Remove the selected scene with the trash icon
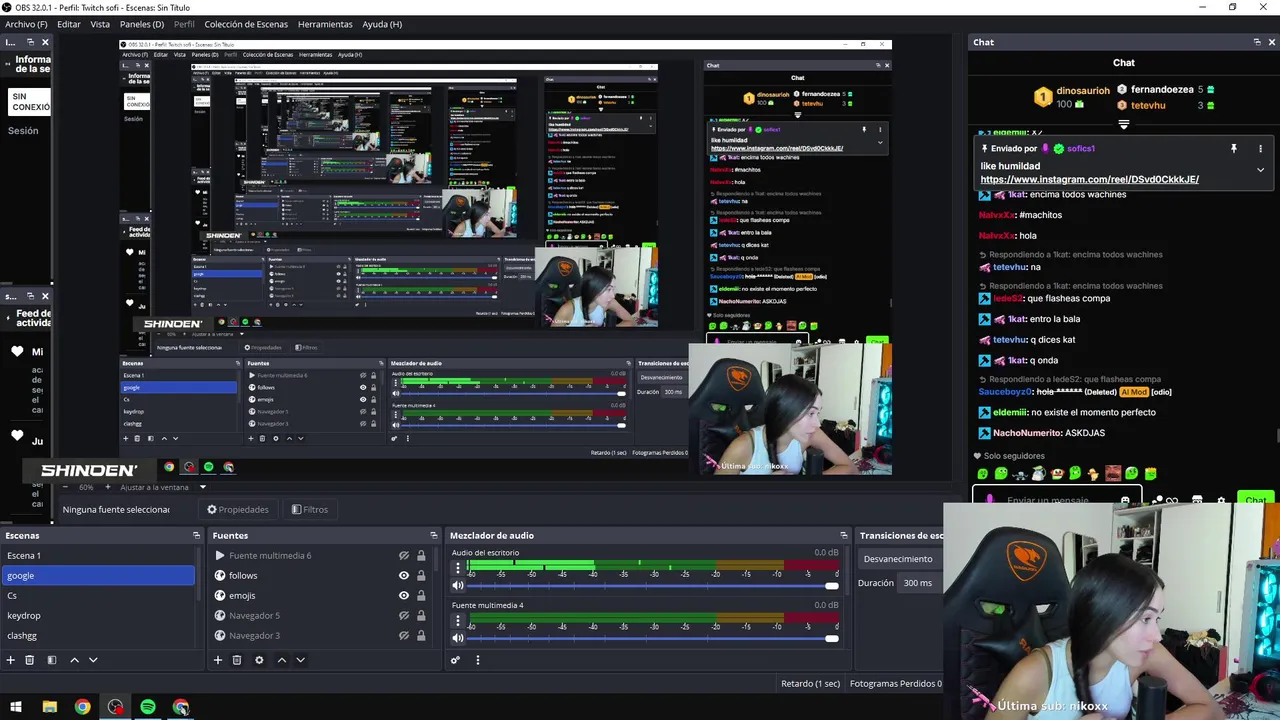The image size is (1280, 720). (x=30, y=660)
